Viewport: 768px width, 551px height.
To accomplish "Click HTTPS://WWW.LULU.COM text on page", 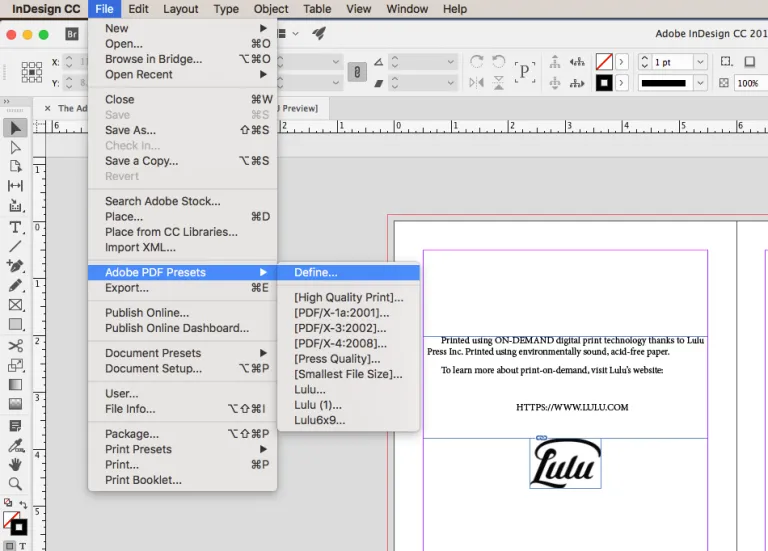I will click(x=572, y=407).
